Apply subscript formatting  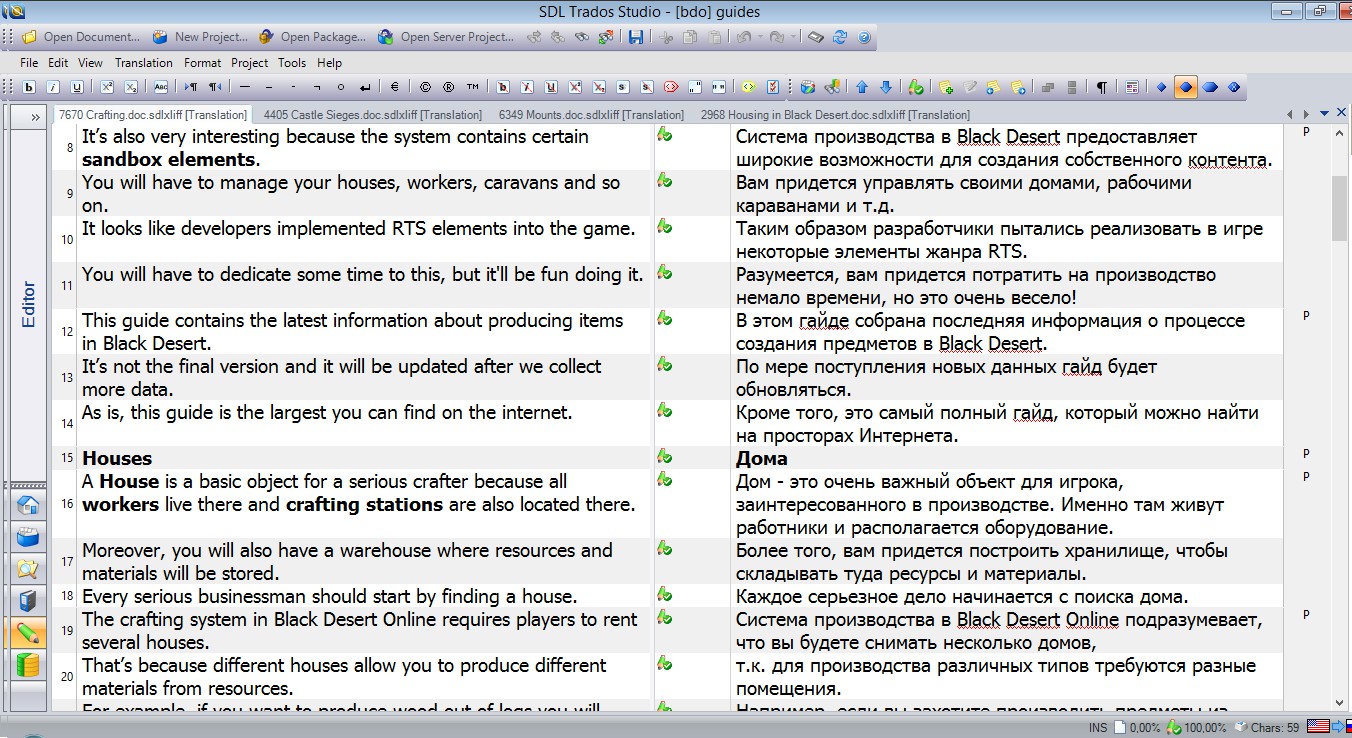click(x=131, y=87)
